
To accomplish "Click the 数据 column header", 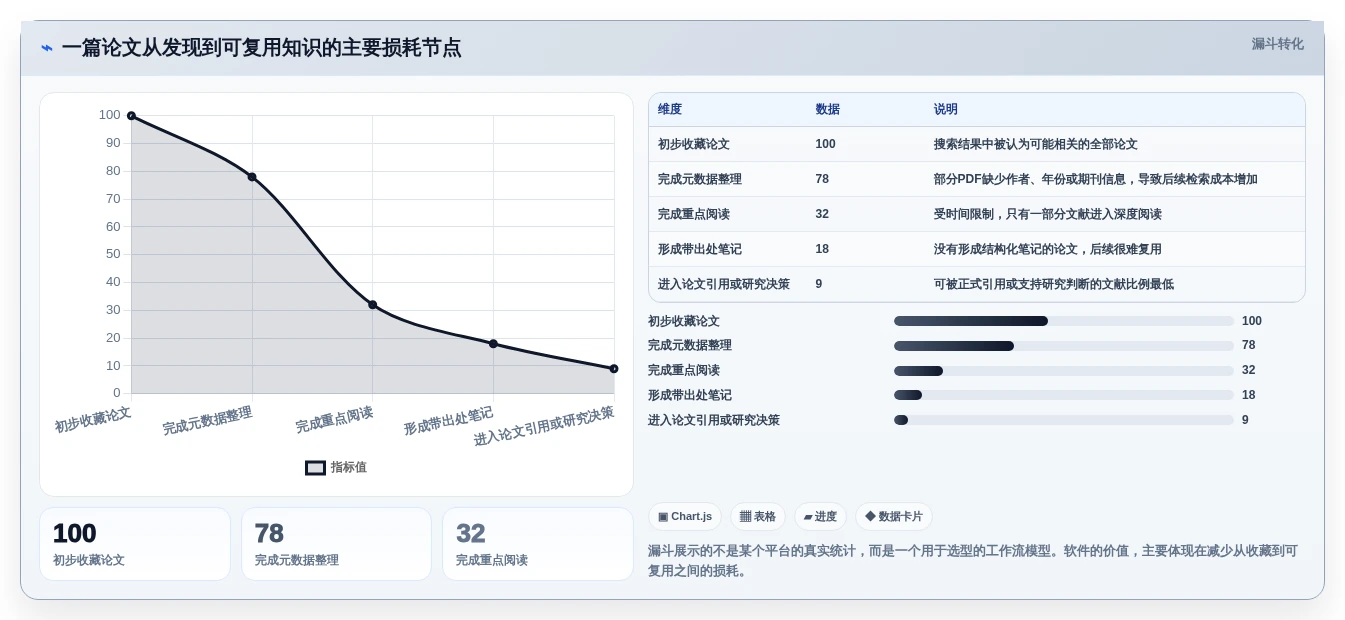I will [827, 109].
